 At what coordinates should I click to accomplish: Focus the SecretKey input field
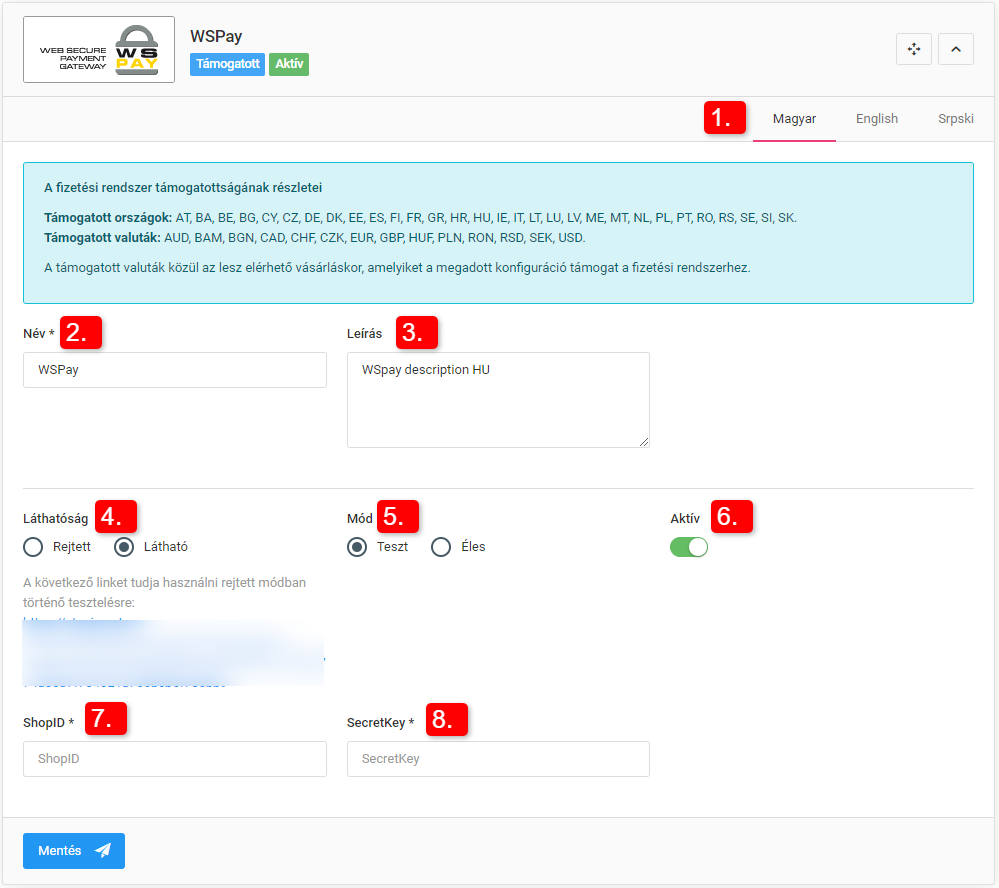[x=498, y=759]
